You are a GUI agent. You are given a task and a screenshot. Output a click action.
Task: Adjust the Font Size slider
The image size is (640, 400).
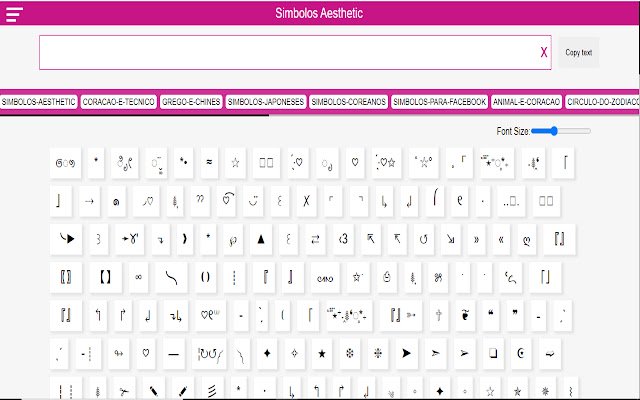(x=561, y=131)
